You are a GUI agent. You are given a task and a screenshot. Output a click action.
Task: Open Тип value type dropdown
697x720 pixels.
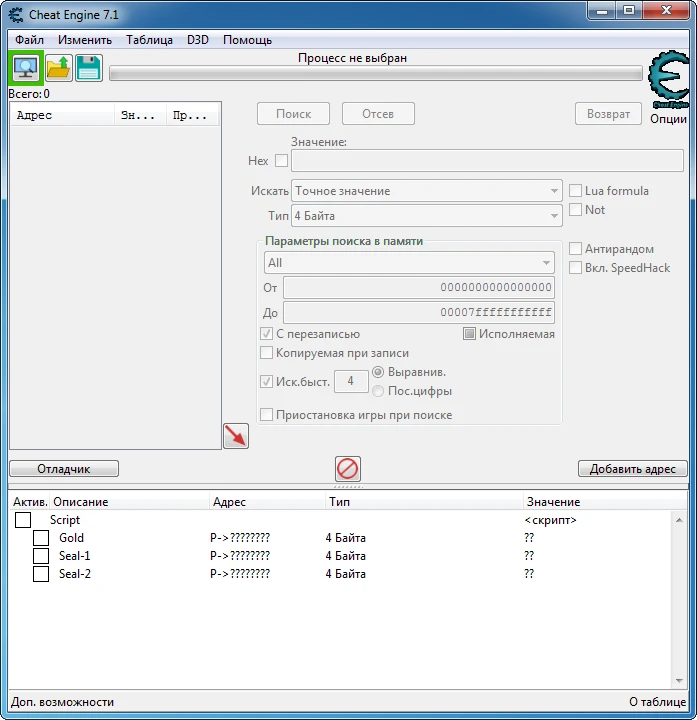tap(427, 215)
